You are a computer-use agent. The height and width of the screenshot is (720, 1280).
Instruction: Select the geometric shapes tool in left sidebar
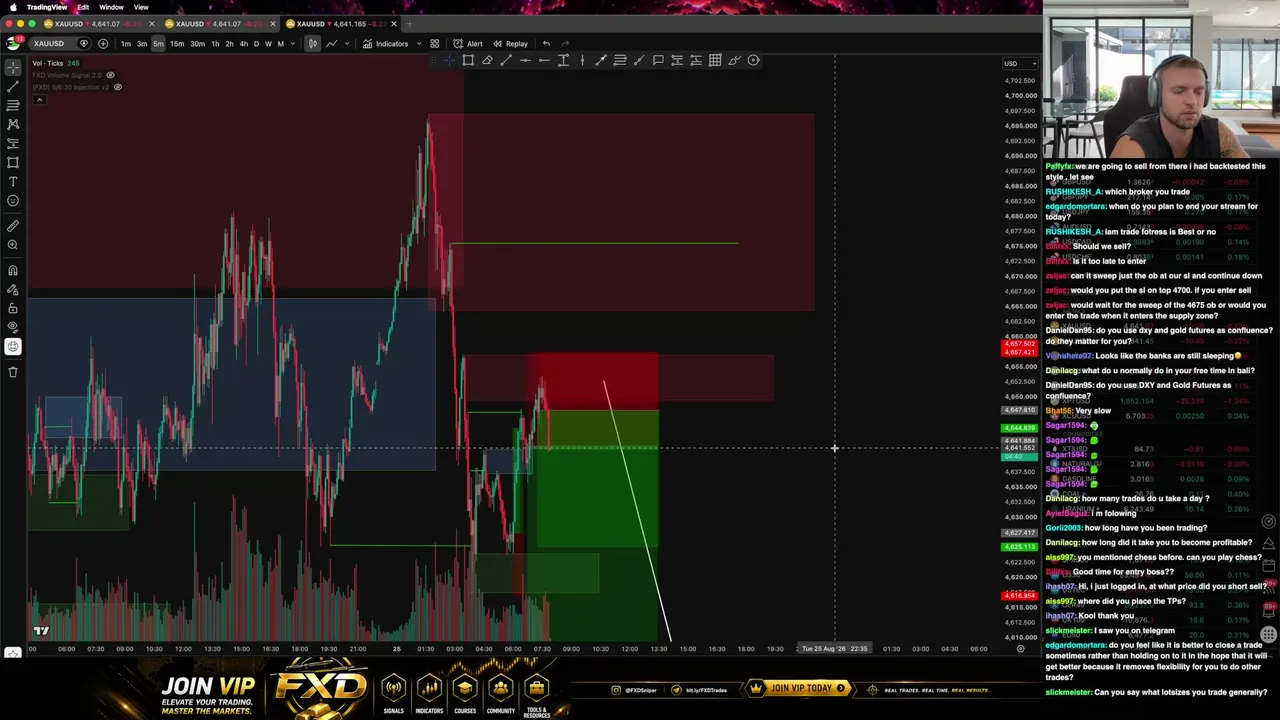coord(13,162)
